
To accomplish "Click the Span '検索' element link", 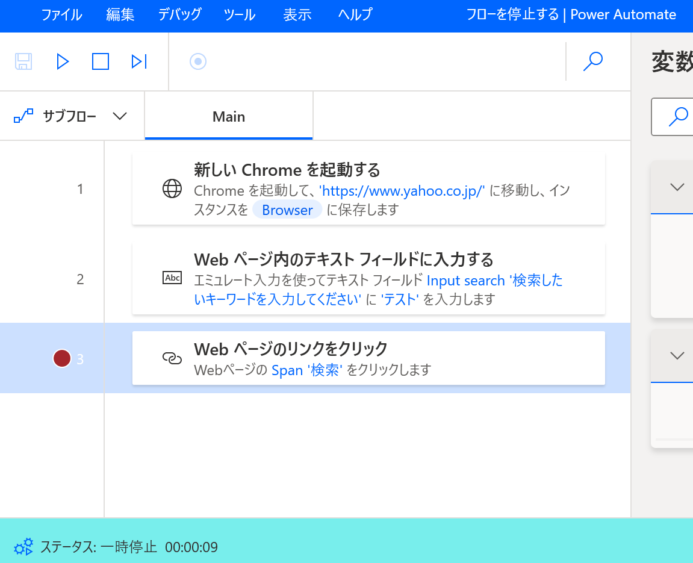I will pyautogui.click(x=307, y=370).
